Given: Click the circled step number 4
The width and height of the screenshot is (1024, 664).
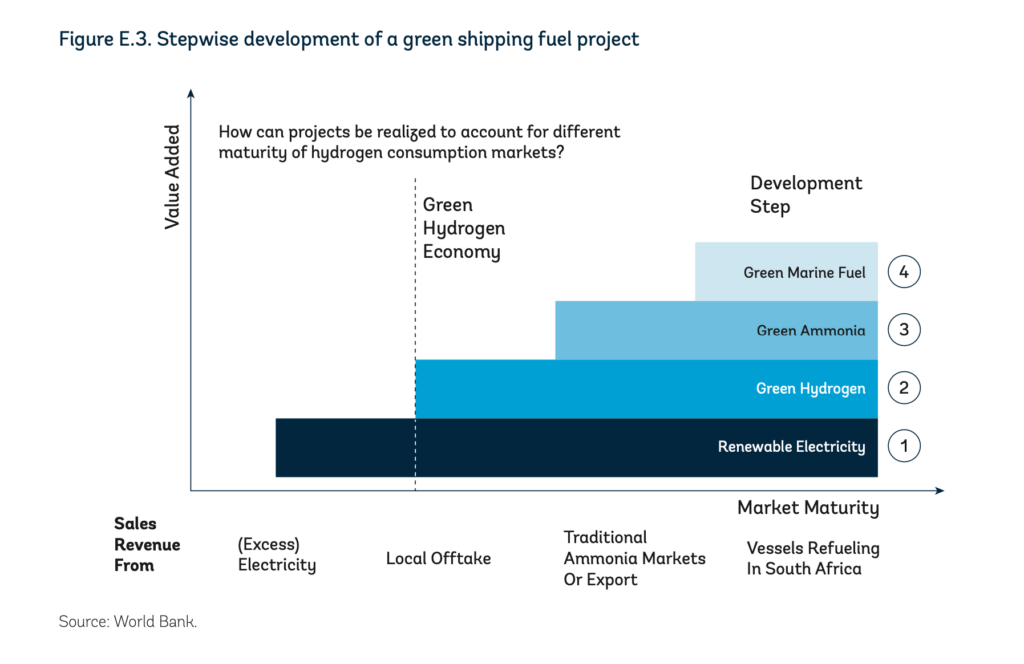Looking at the screenshot, I should coord(904,271).
